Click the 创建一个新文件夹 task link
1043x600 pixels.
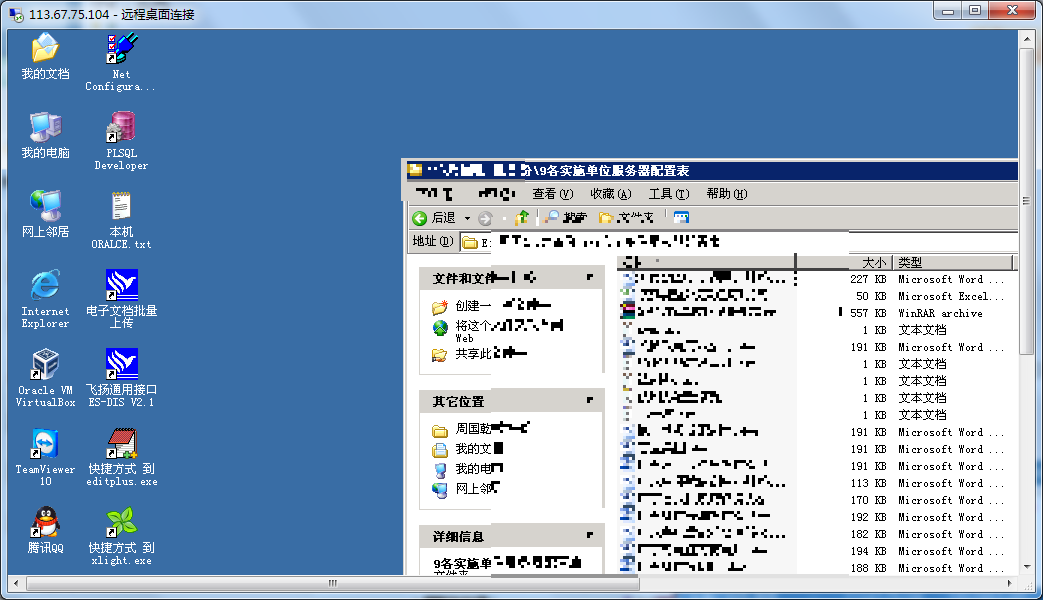[491, 305]
